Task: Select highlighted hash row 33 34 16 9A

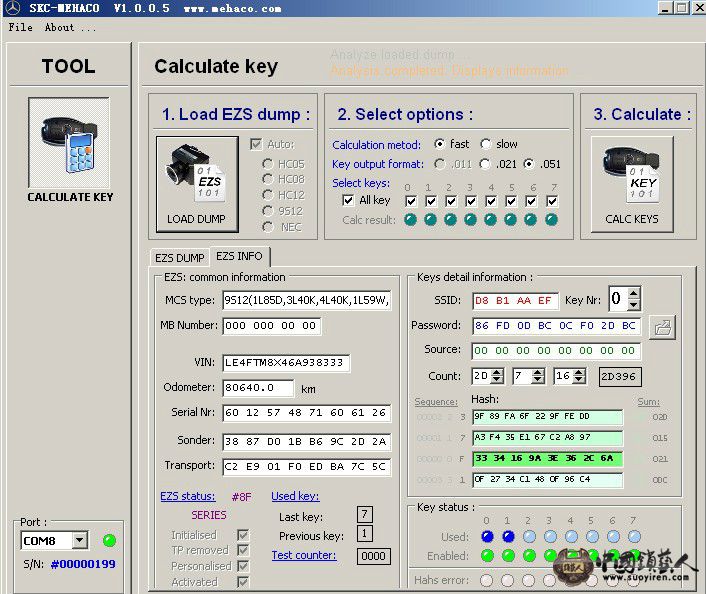Action: (548, 458)
